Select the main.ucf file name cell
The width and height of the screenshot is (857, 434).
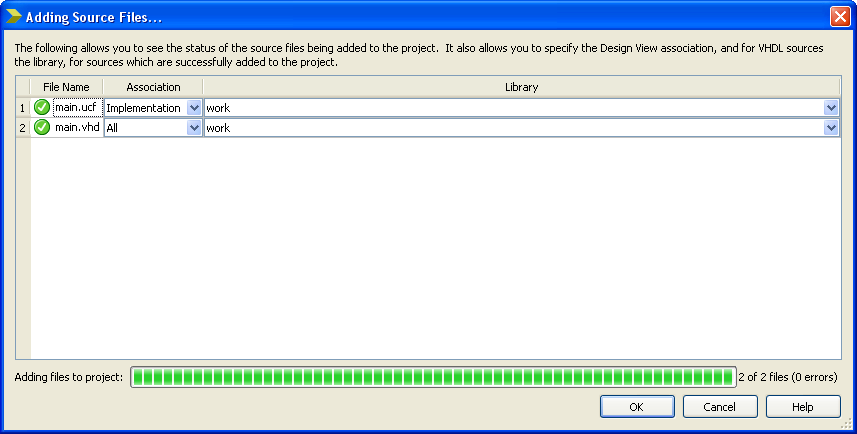77,107
